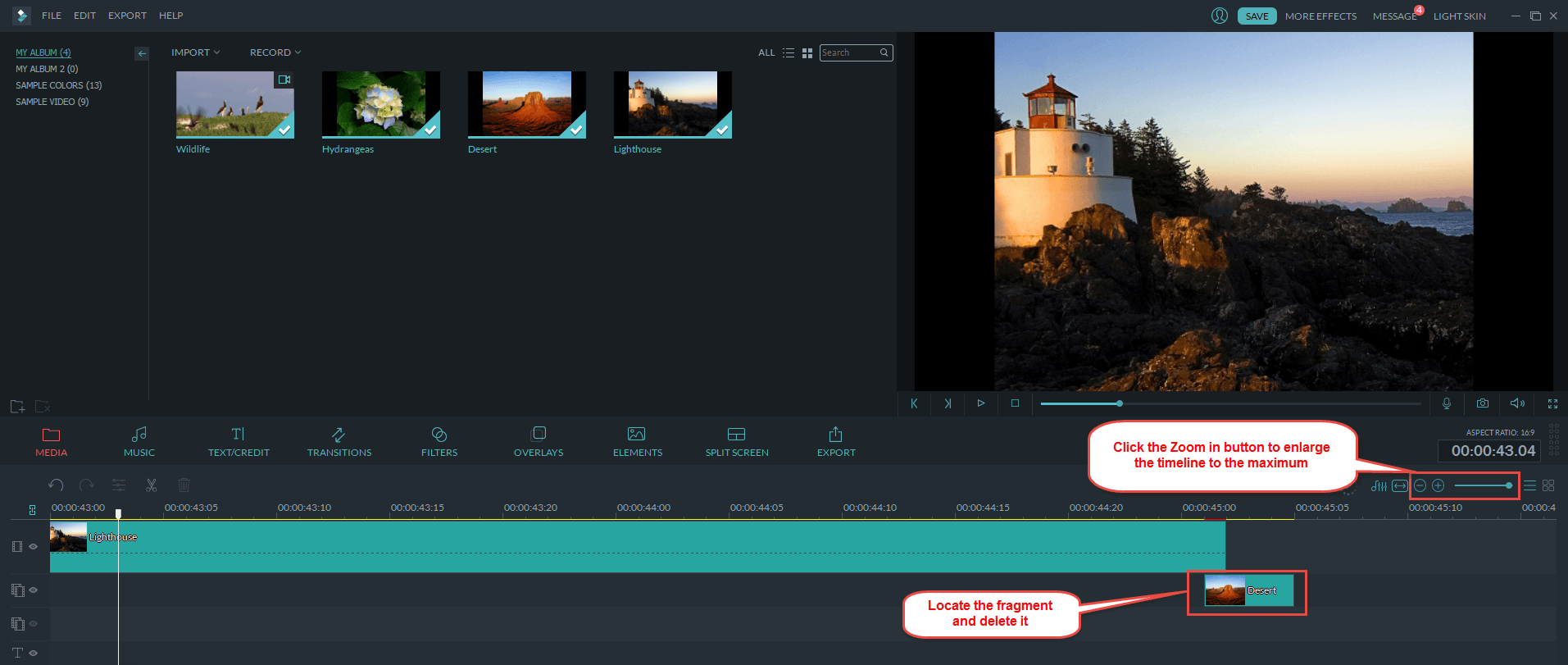Open the track manager list icon
This screenshot has height=665, width=1568.
(1529, 485)
